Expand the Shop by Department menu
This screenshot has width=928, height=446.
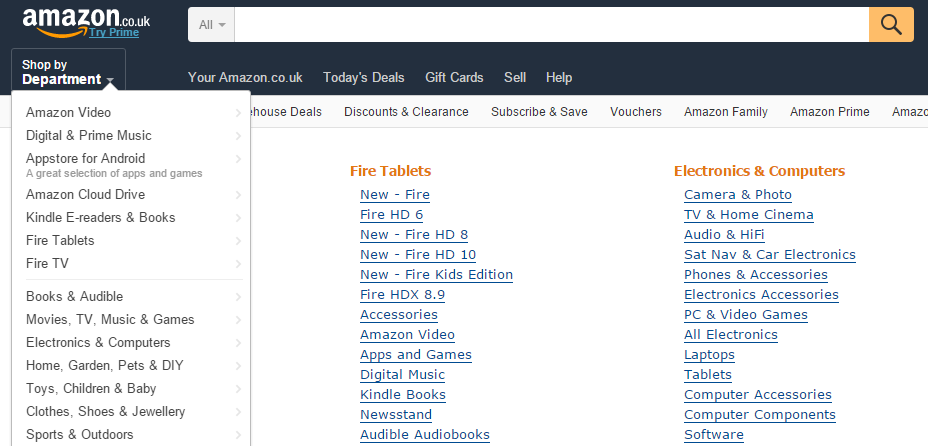pos(68,72)
